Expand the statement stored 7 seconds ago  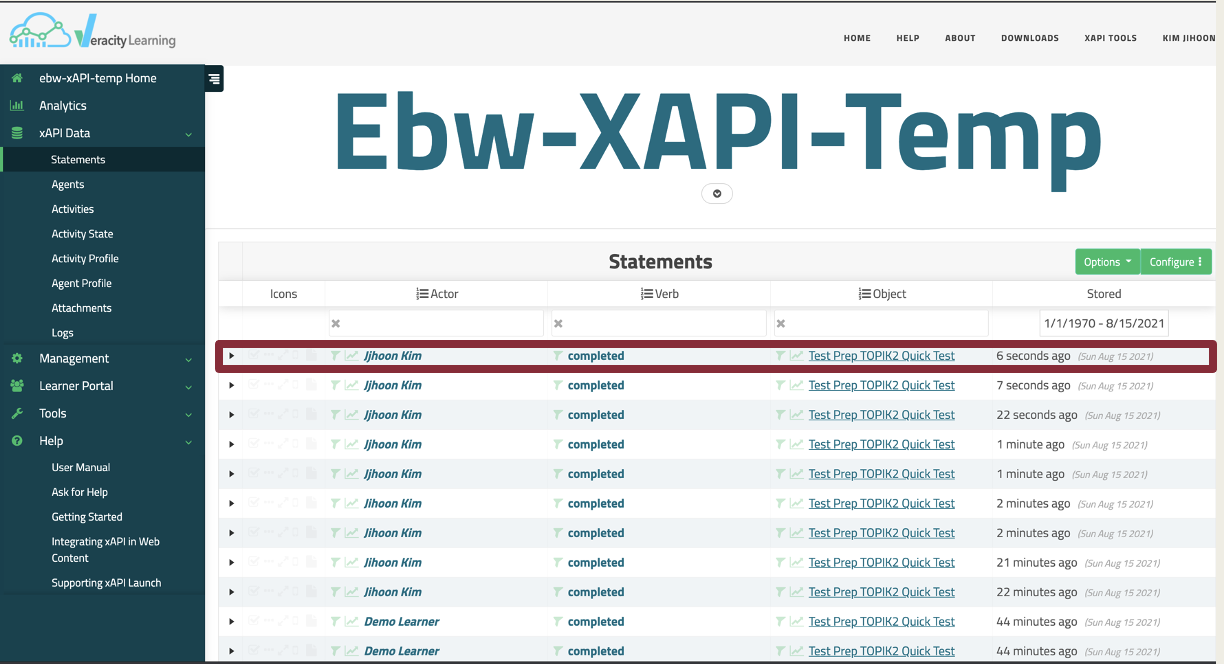(x=232, y=385)
